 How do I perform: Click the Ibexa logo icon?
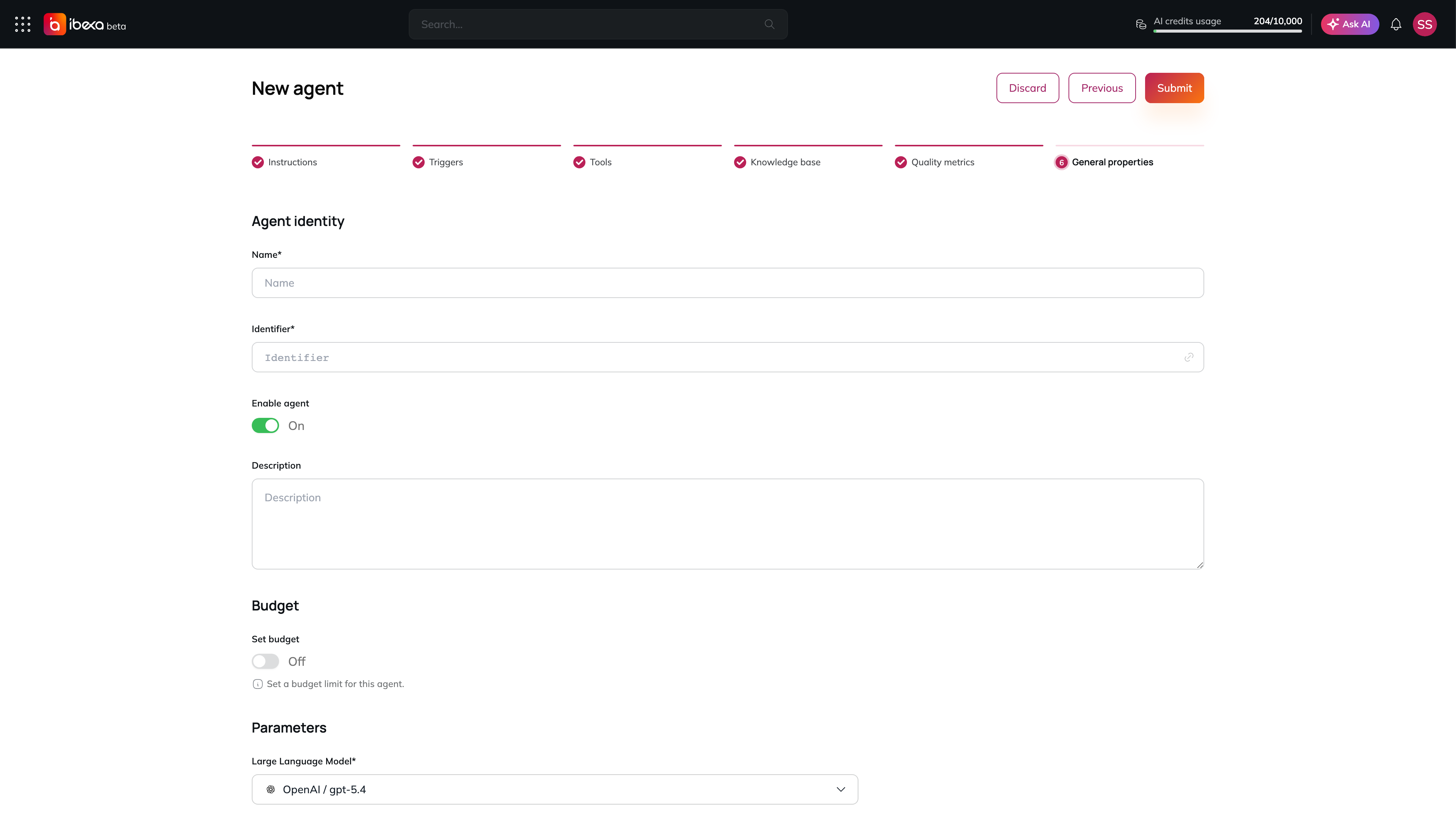pyautogui.click(x=54, y=24)
